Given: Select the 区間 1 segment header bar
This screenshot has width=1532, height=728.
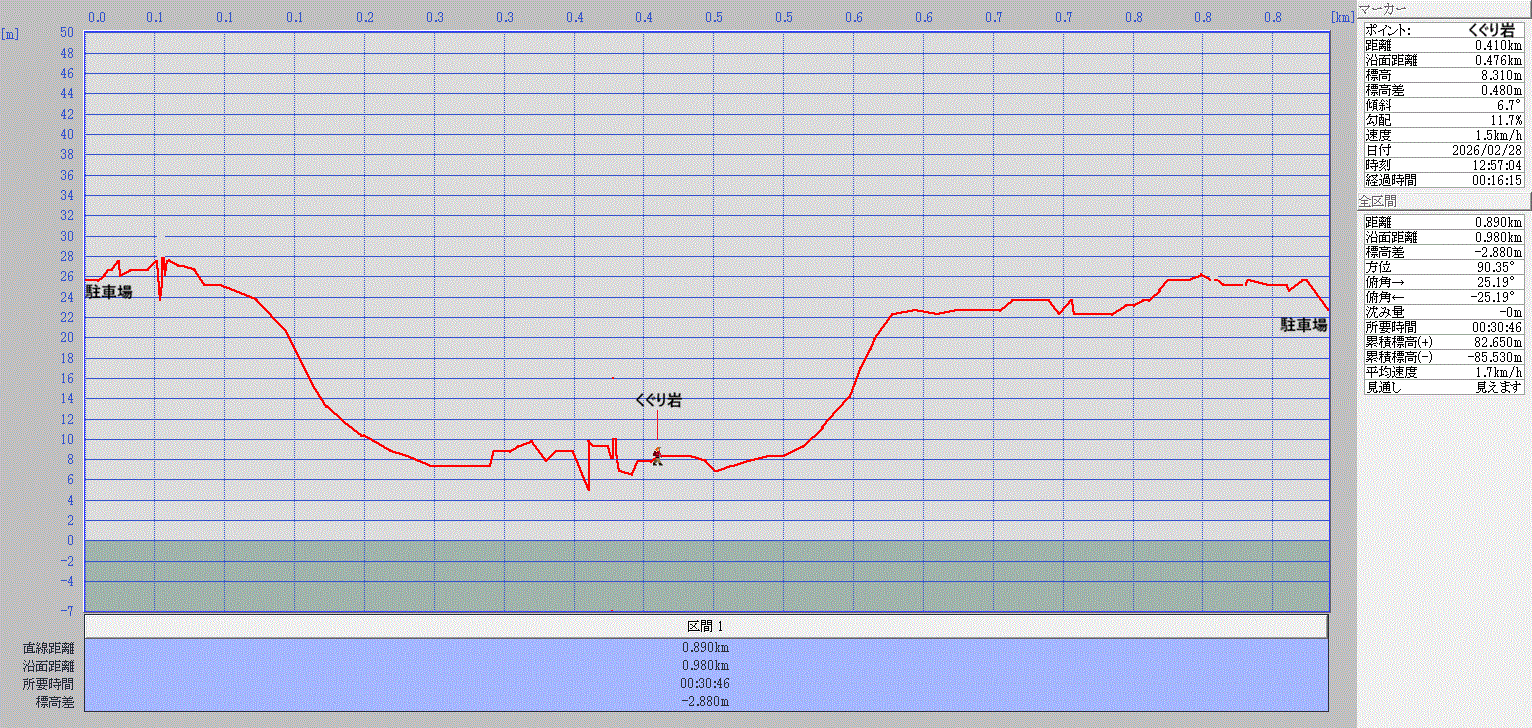Looking at the screenshot, I should pyautogui.click(x=705, y=626).
